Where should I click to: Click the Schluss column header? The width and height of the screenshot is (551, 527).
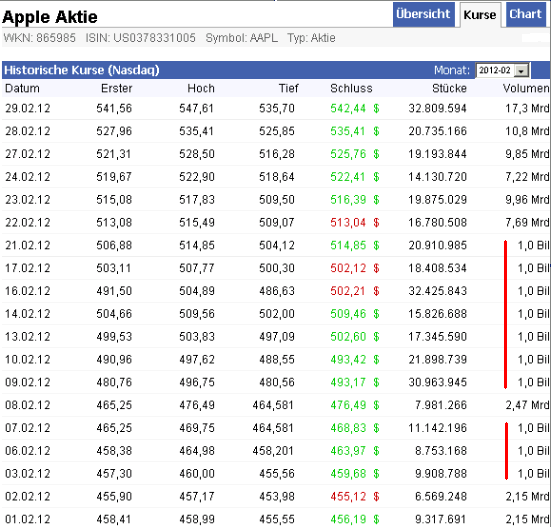tap(351, 88)
